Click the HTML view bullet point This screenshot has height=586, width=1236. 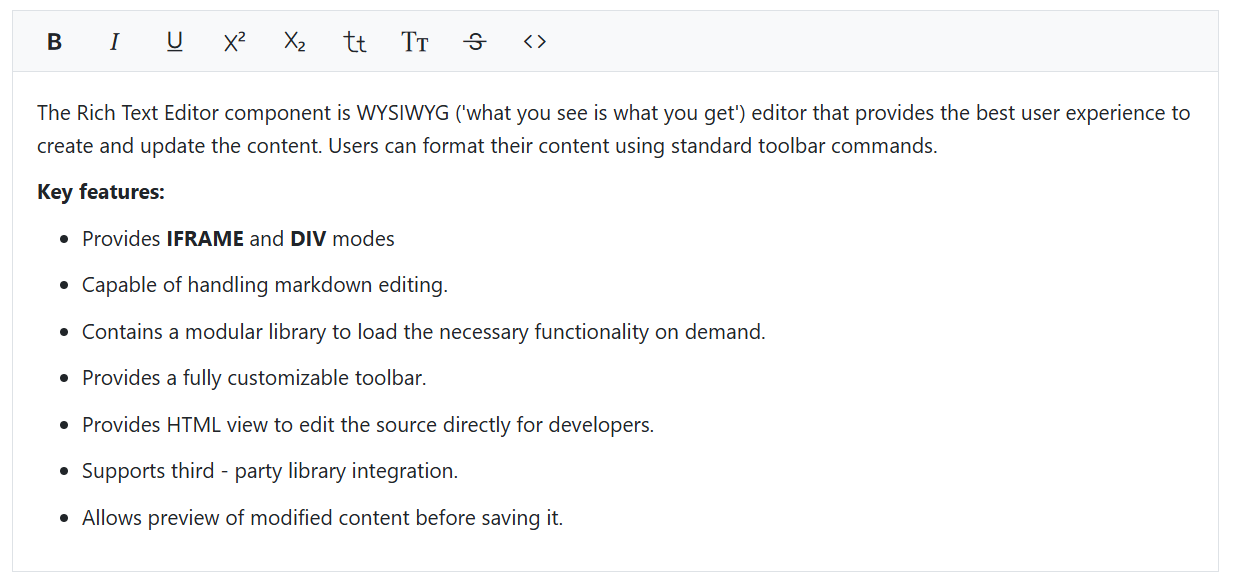(x=367, y=424)
